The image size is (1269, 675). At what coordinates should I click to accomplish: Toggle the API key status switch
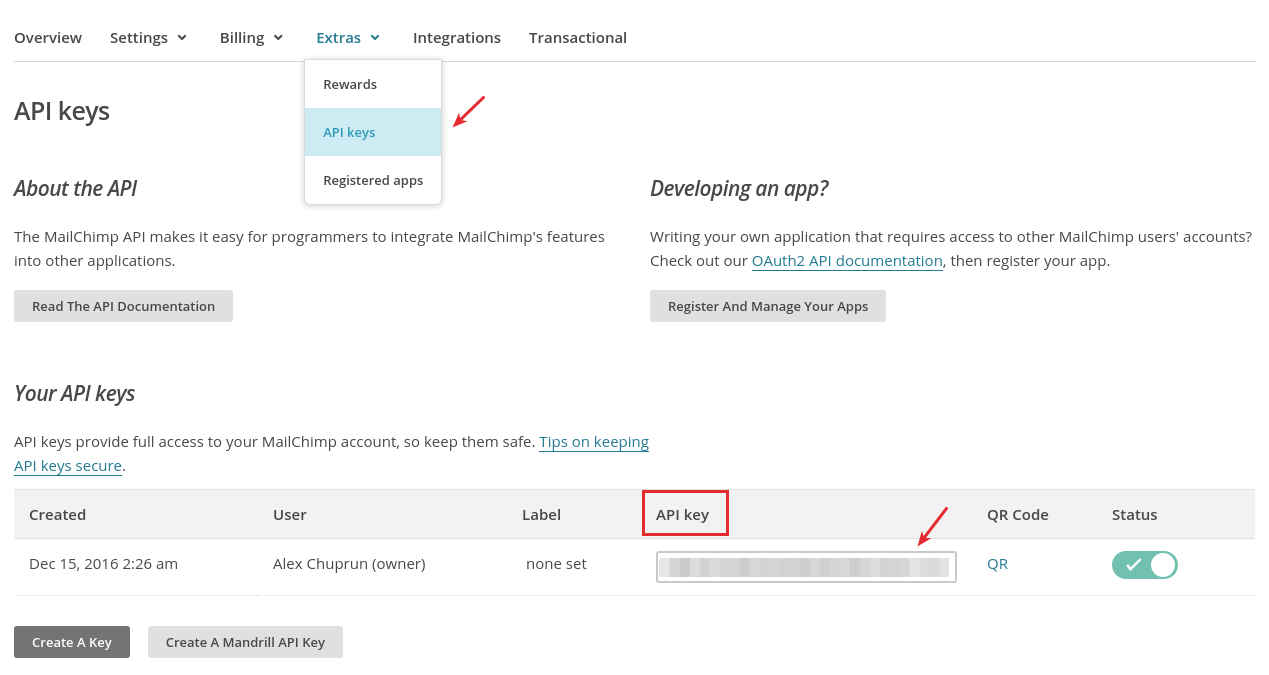[1145, 565]
